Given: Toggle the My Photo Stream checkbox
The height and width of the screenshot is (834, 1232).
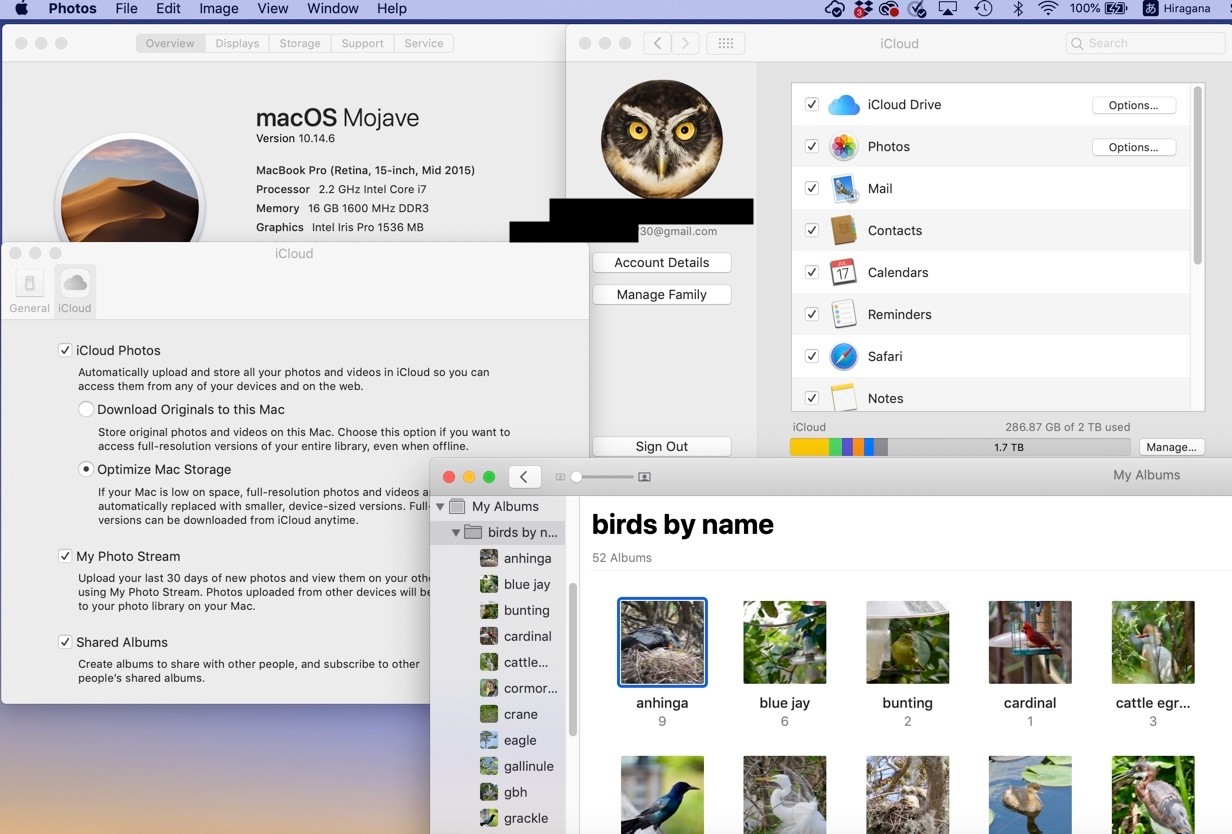Looking at the screenshot, I should pyautogui.click(x=65, y=556).
